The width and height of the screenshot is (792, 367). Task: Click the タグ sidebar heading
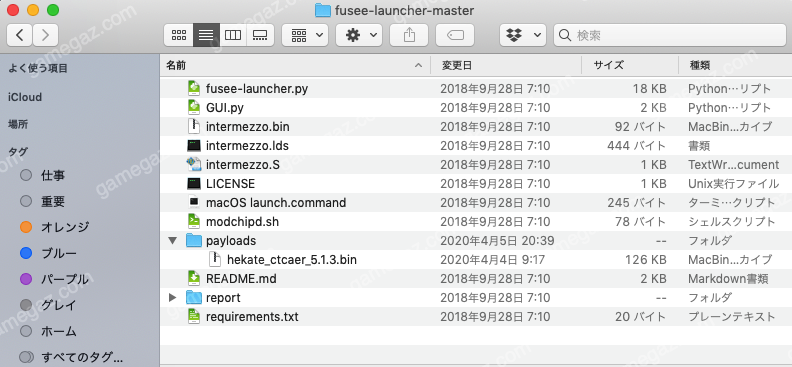point(18,151)
